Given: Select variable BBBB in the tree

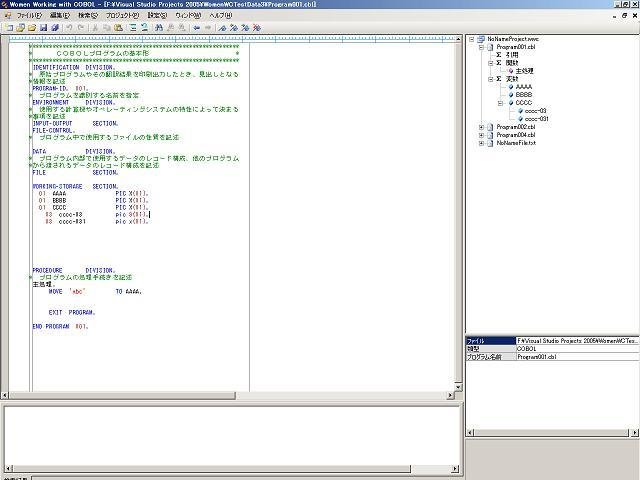Looking at the screenshot, I should tap(524, 95).
